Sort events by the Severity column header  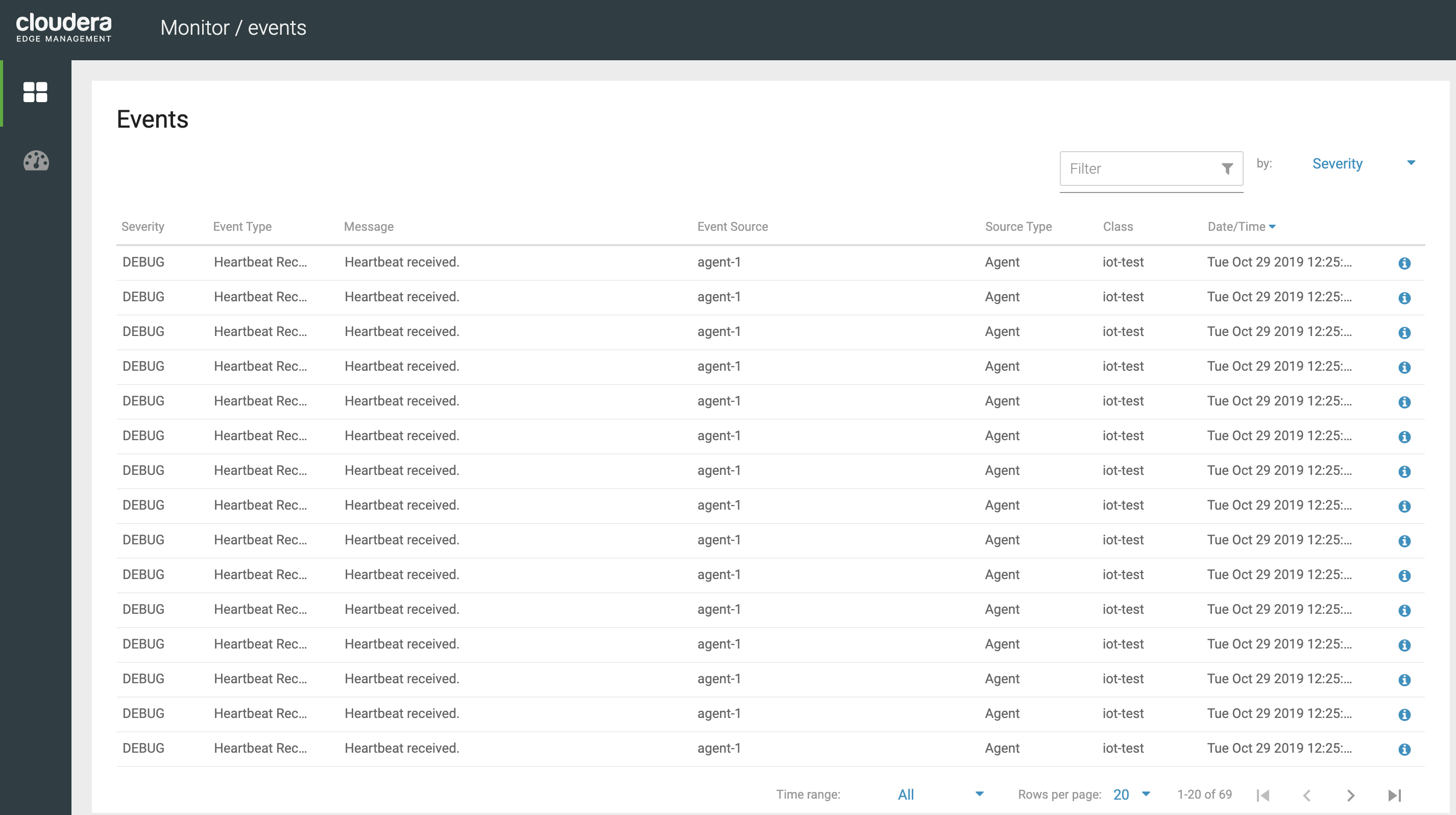point(142,226)
